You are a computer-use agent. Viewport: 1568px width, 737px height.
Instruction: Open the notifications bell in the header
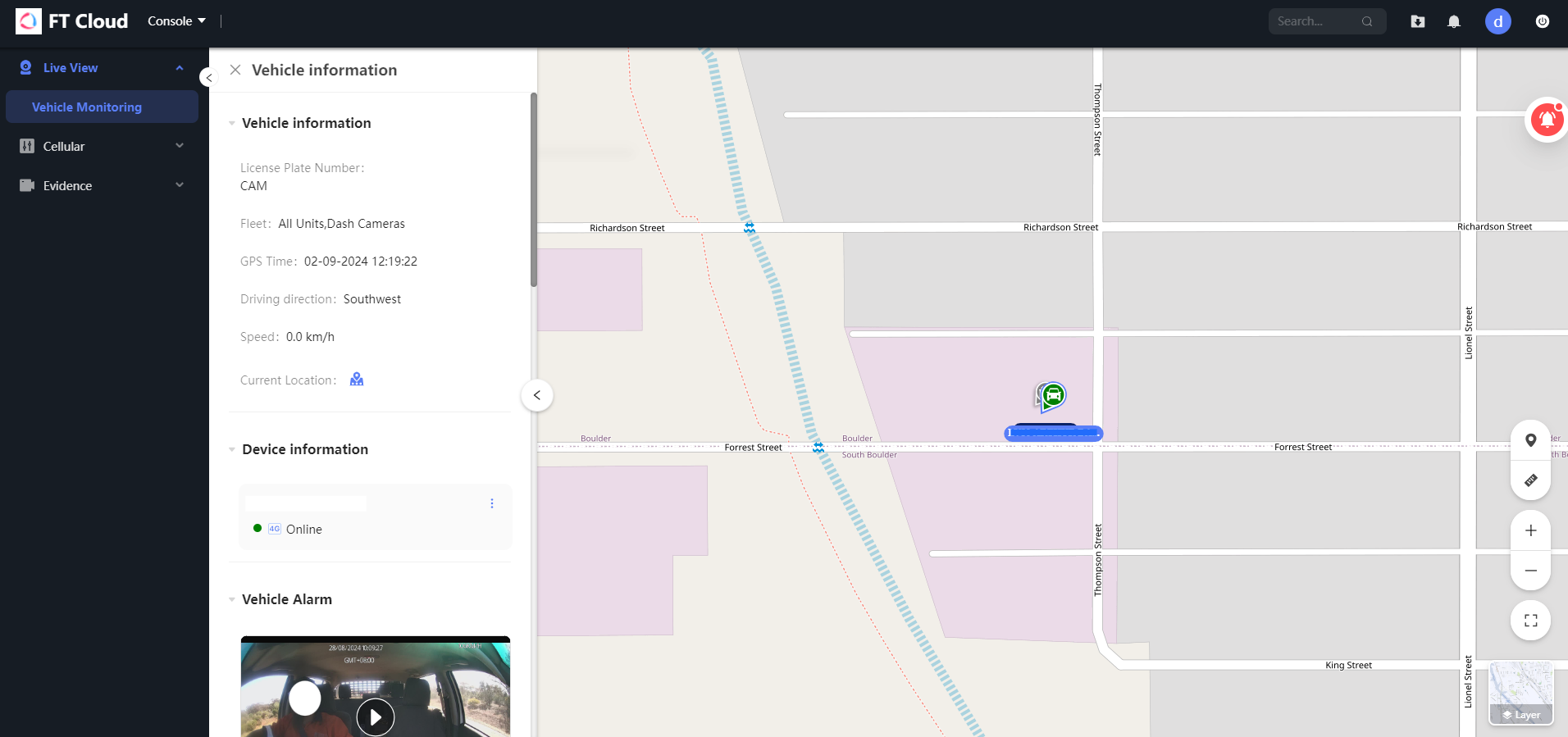click(x=1454, y=21)
